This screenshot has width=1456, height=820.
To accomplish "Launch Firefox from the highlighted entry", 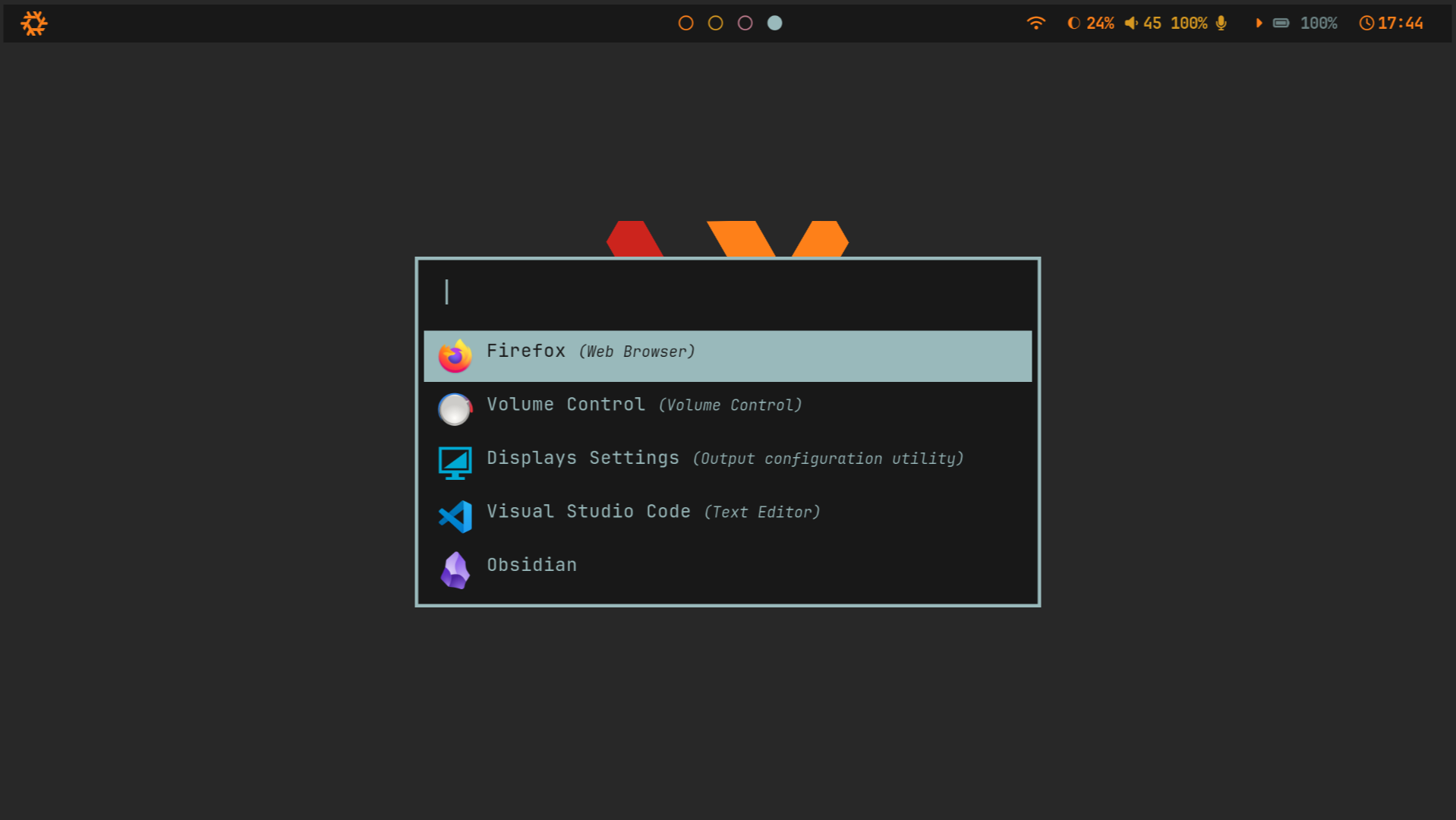I will (727, 355).
